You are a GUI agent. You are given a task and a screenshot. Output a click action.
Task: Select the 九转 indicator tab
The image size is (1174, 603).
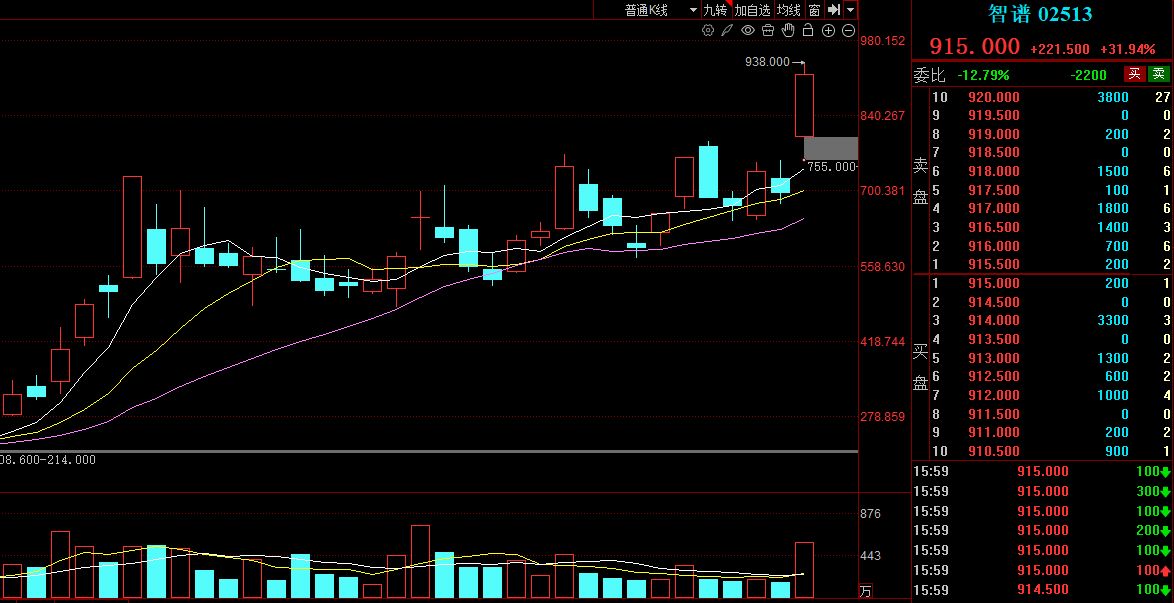(715, 10)
